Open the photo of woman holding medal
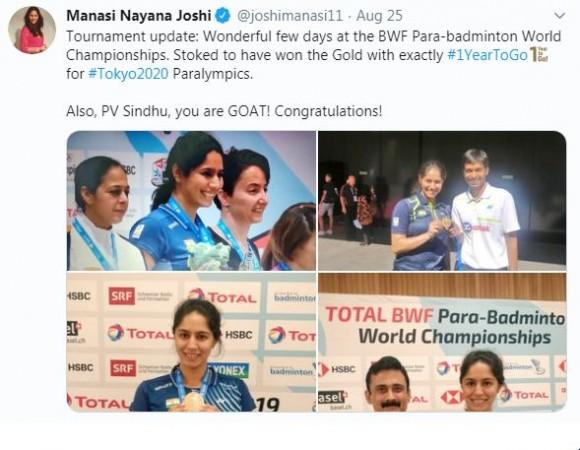The image size is (580, 450). 191,342
